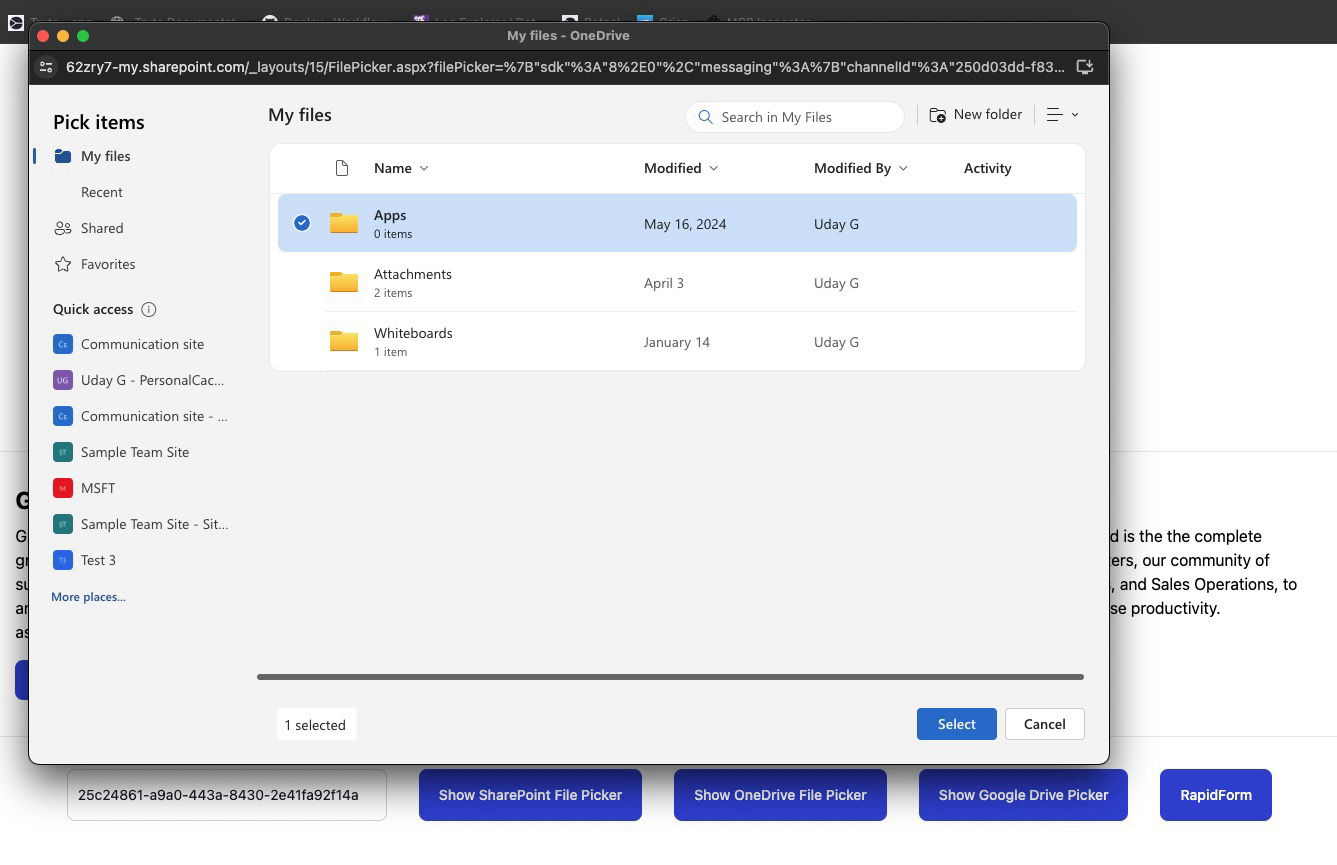Open the view options dropdown

(1062, 115)
